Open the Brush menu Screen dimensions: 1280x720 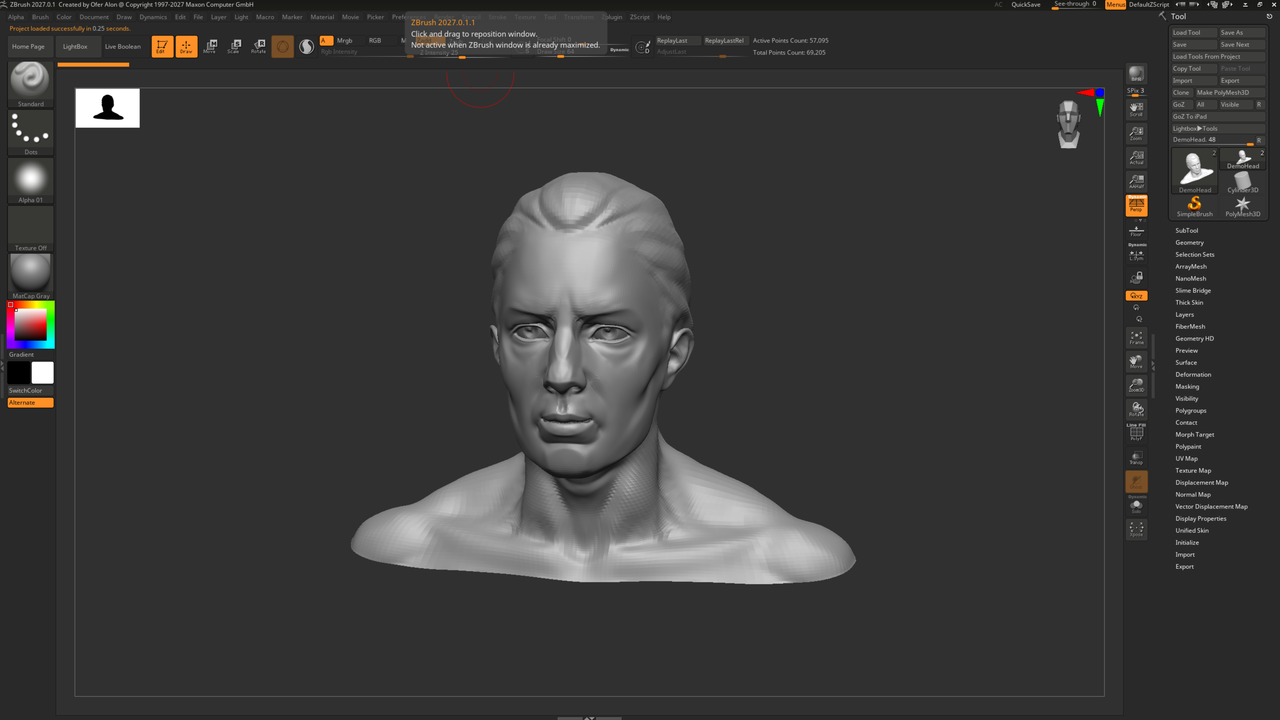coord(40,17)
